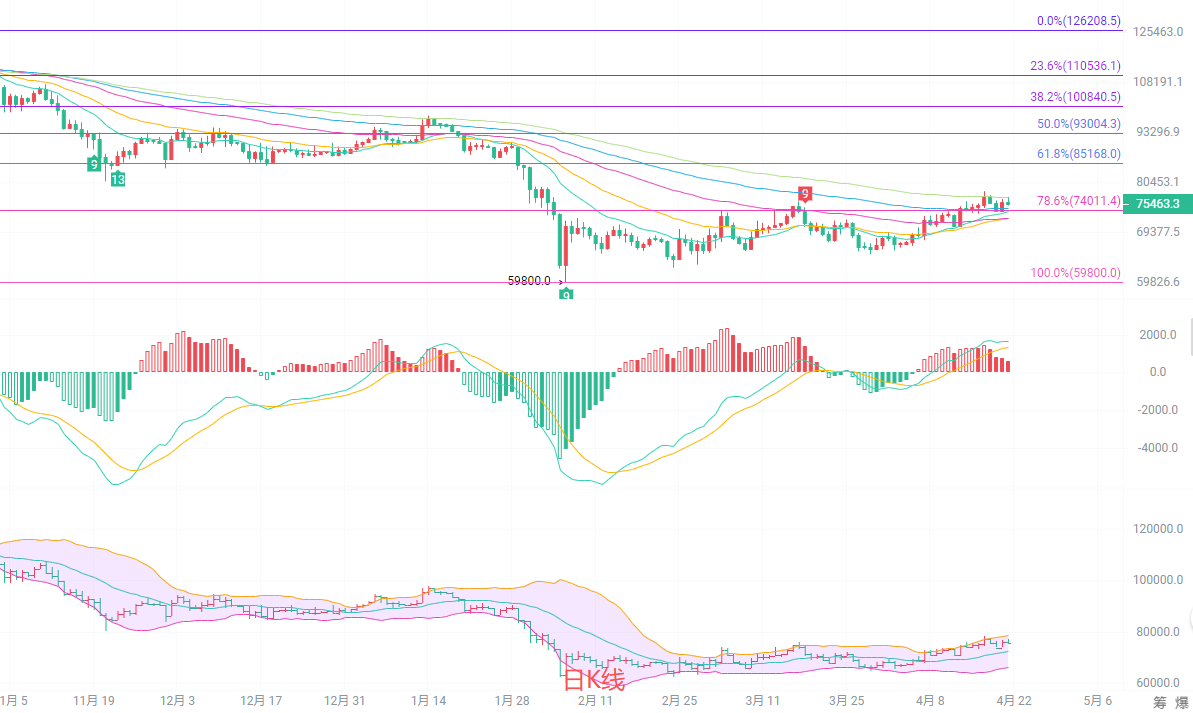Select the current price tag 75463.3
Viewport: 1193px width, 713px height.
1158,204
